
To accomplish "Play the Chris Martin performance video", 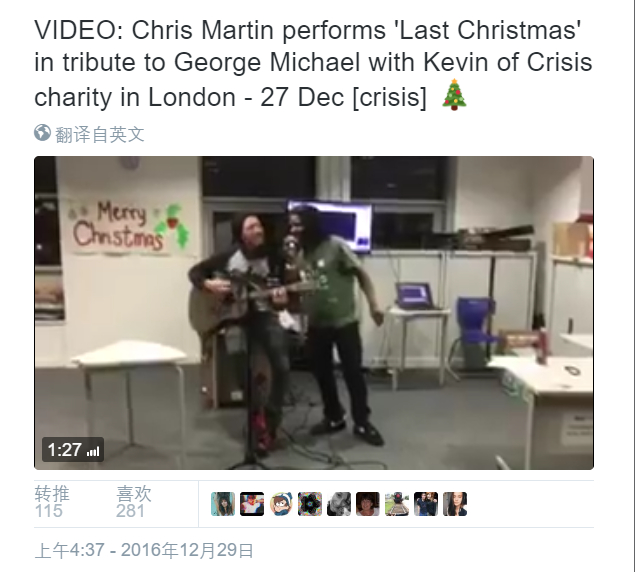I will 314,313.
